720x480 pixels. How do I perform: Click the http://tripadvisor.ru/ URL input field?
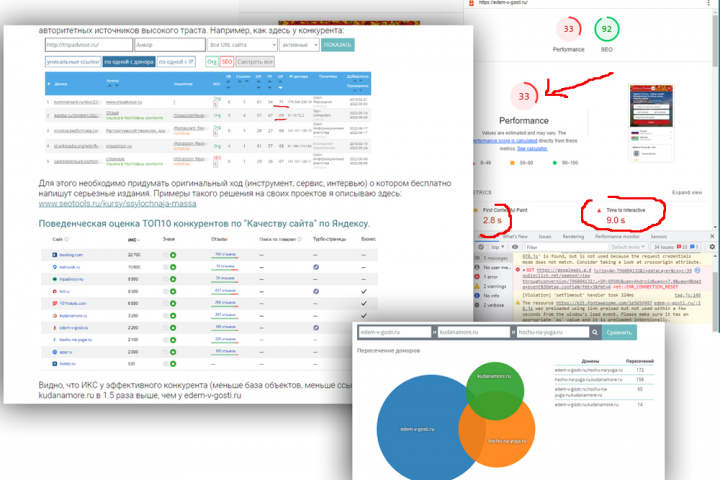click(x=89, y=45)
